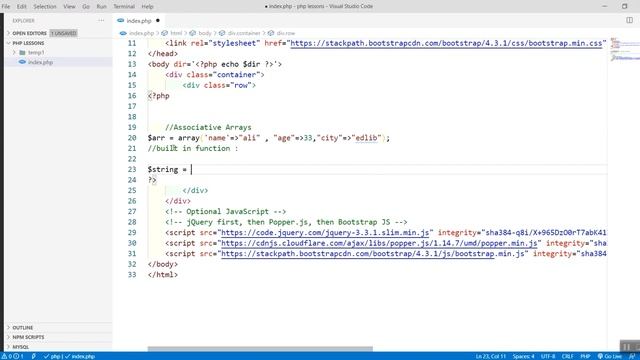Click the <?php opening tag on line 16
This screenshot has height=360, width=640.
click(158, 96)
